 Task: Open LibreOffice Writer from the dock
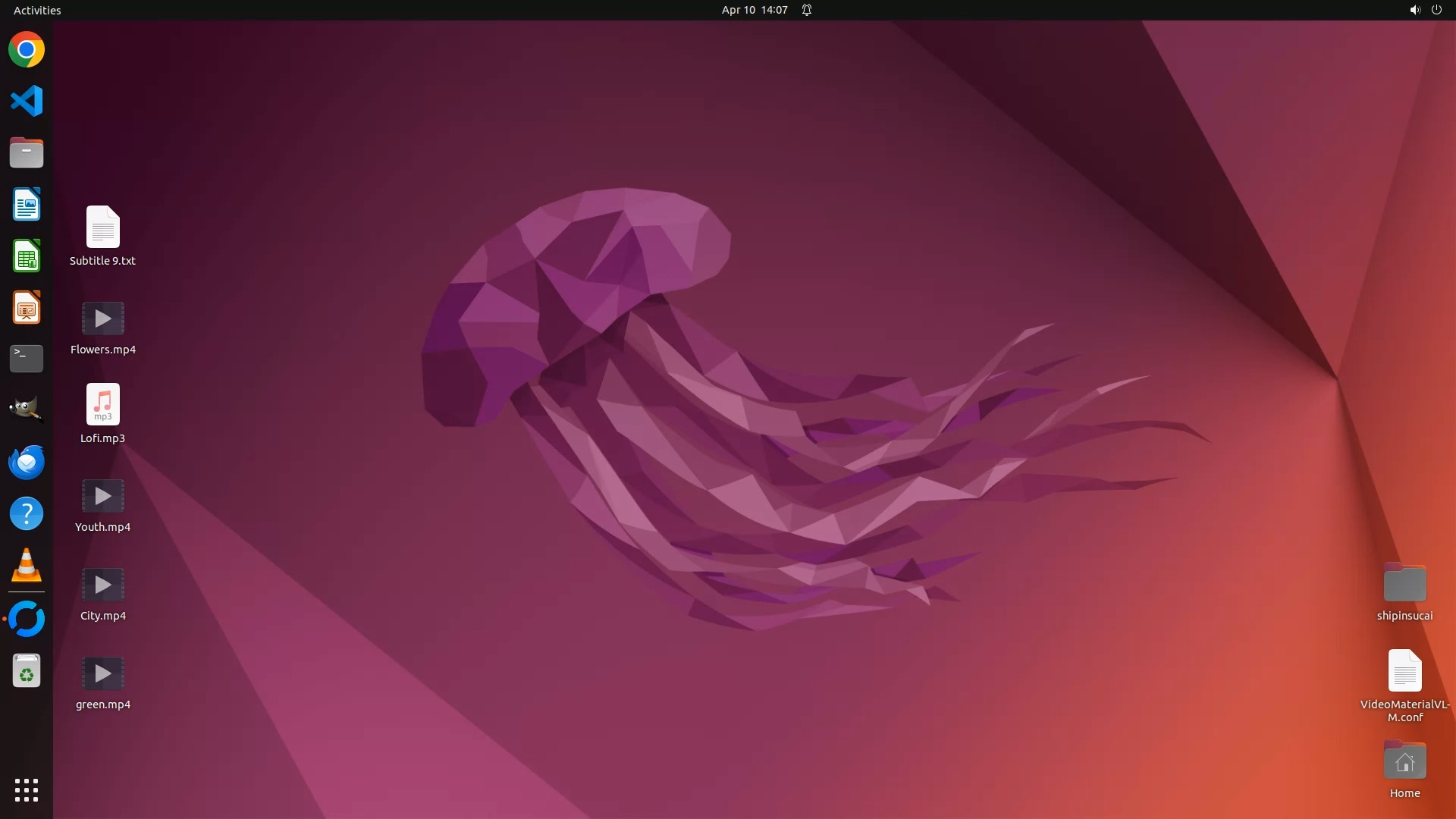pos(27,204)
